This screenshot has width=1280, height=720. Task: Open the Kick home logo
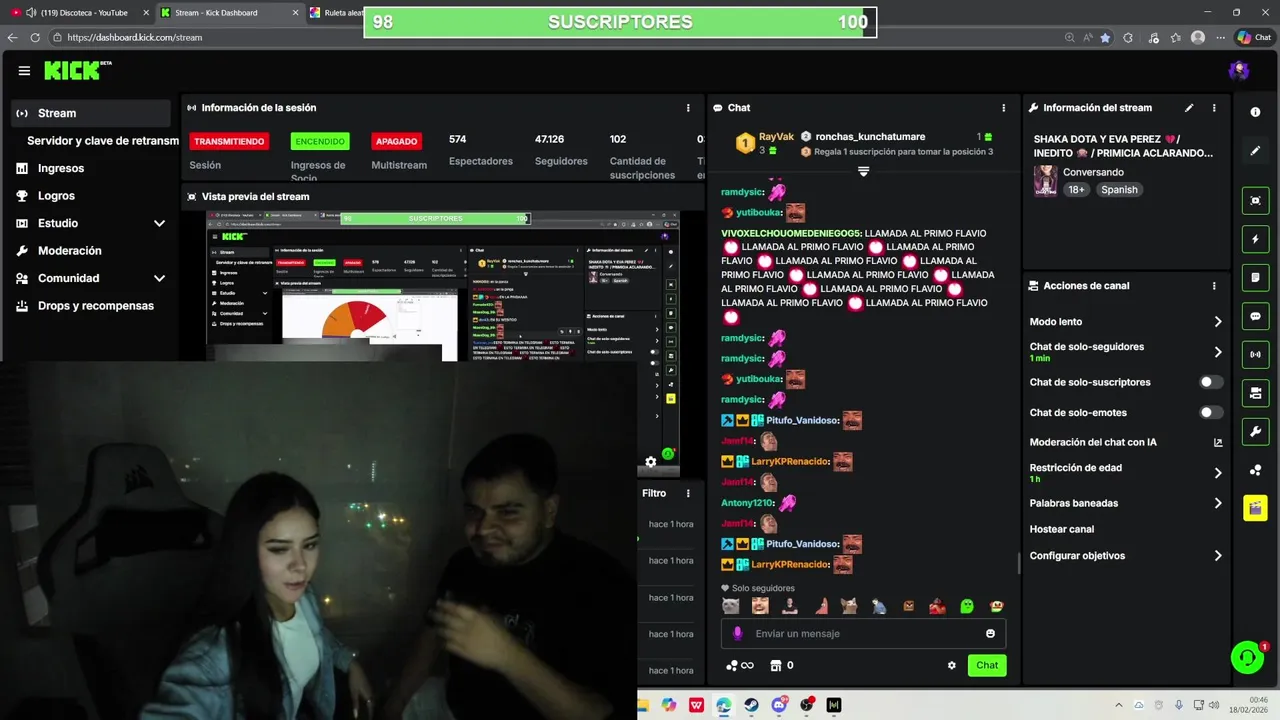pos(77,70)
